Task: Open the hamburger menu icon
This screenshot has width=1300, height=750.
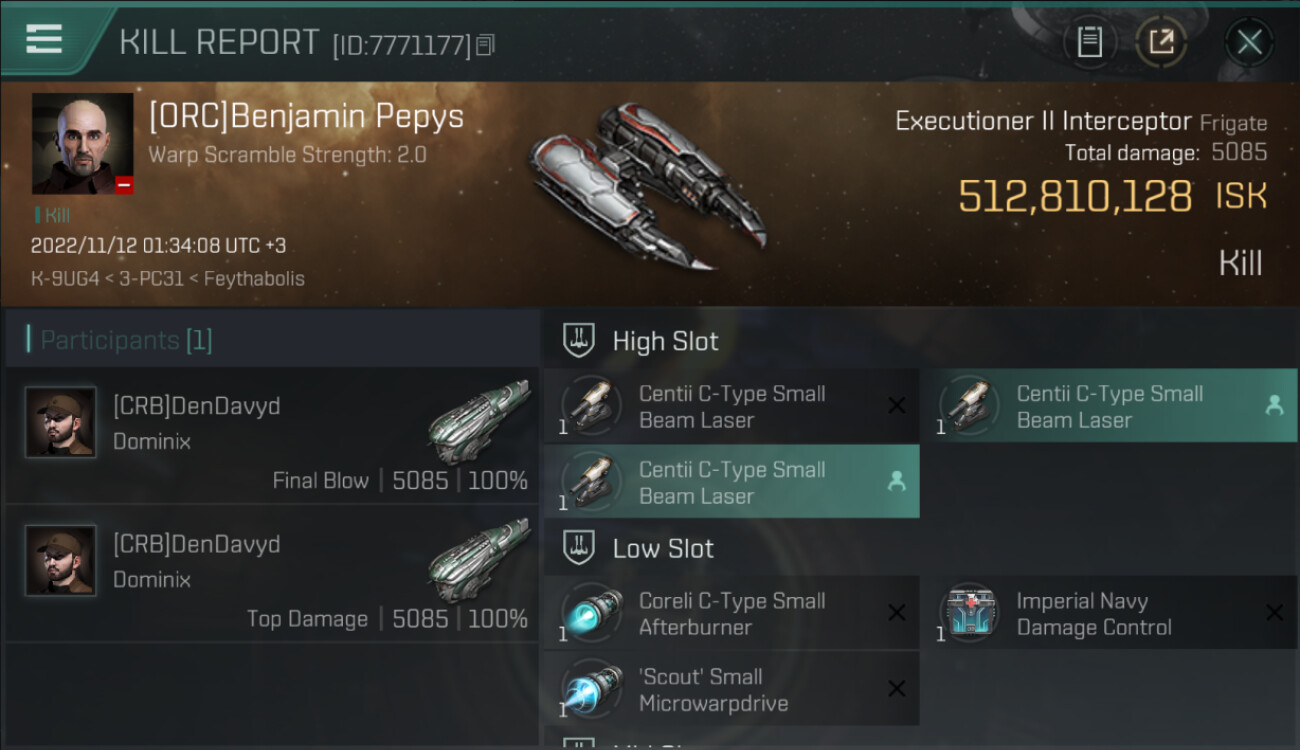Action: (44, 39)
